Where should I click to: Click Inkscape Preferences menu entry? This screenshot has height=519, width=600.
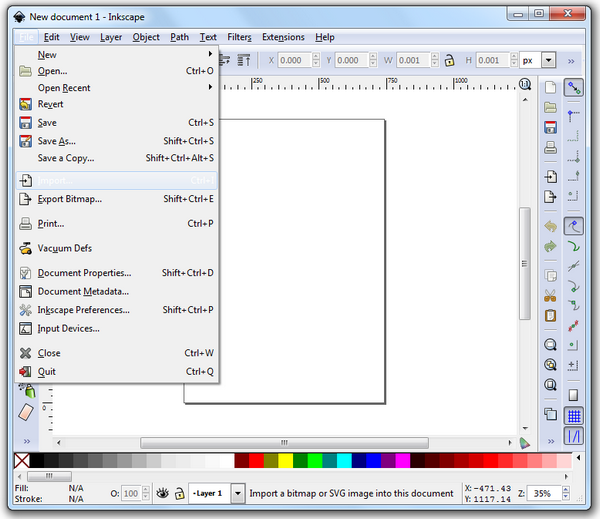point(117,310)
